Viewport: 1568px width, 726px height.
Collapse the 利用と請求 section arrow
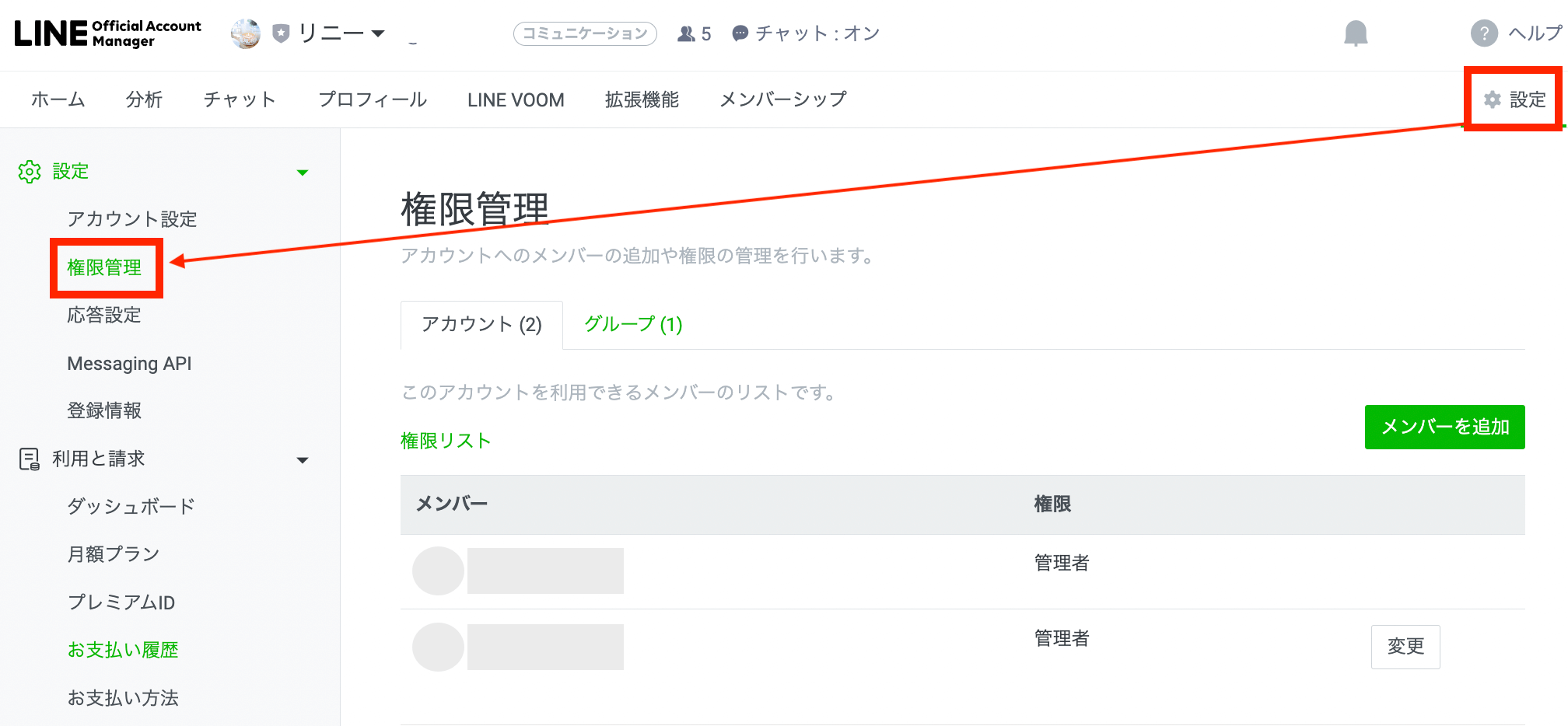pos(303,460)
